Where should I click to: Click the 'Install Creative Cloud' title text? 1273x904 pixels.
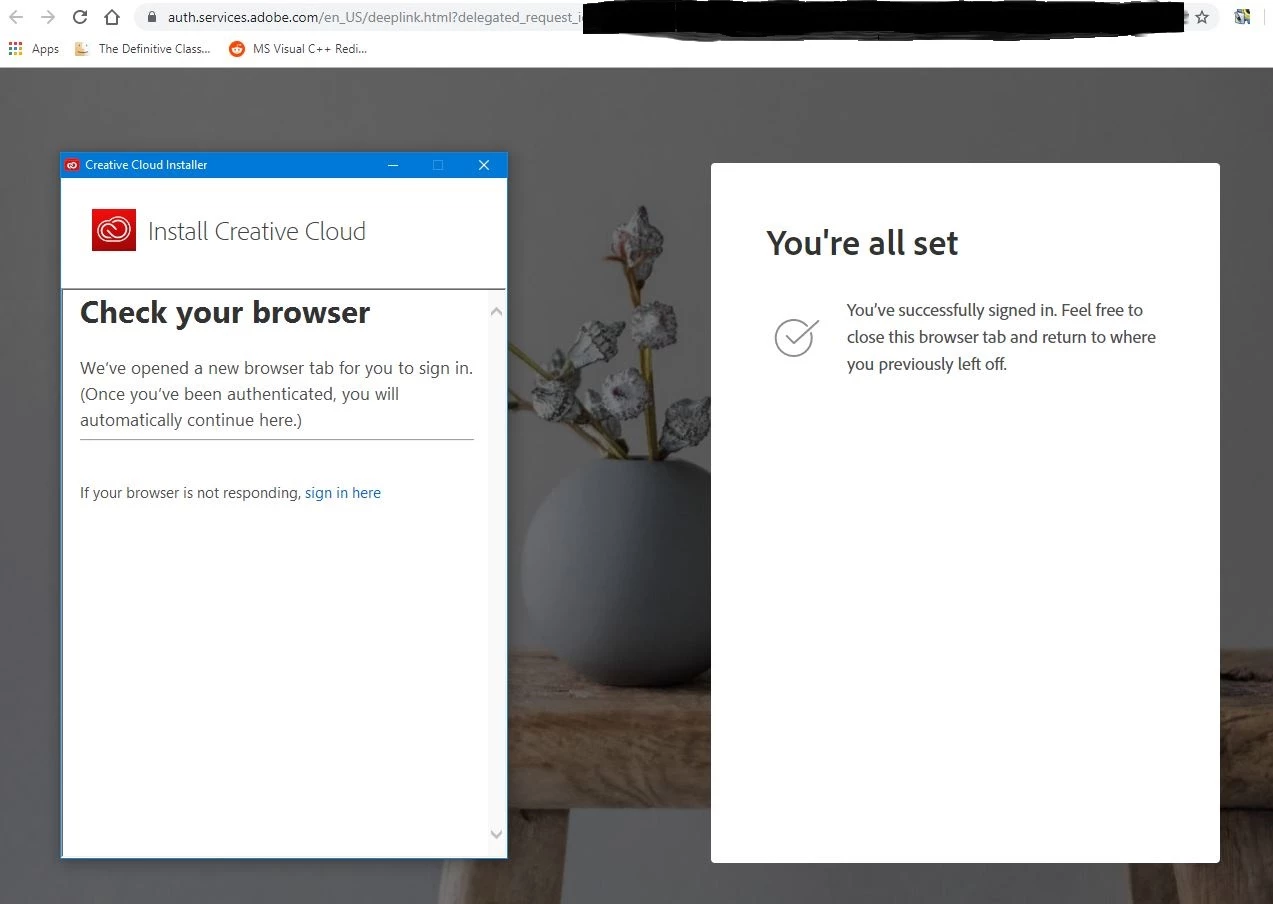(x=257, y=231)
